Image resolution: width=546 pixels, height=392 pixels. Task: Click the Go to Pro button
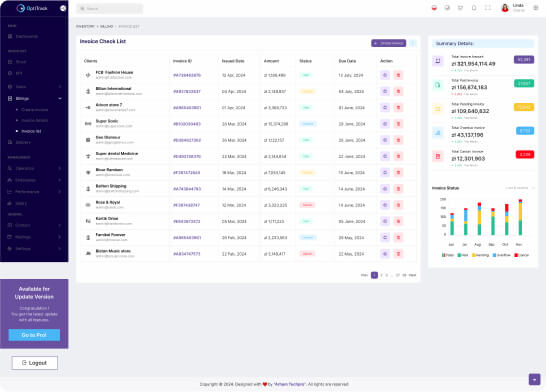tap(34, 335)
